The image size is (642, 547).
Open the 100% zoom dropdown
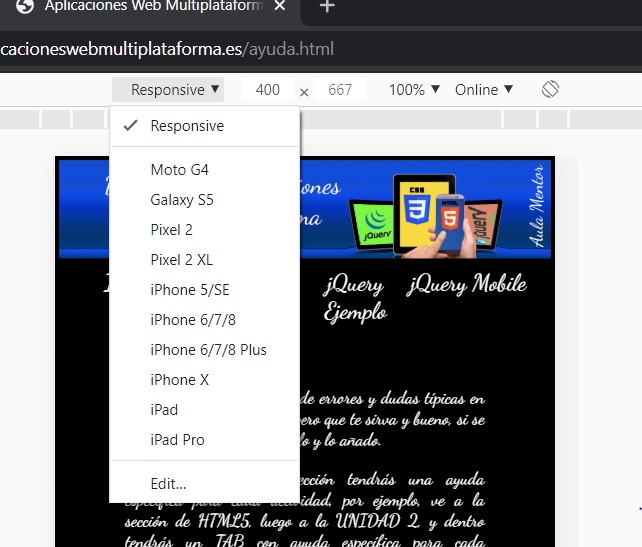click(x=414, y=90)
